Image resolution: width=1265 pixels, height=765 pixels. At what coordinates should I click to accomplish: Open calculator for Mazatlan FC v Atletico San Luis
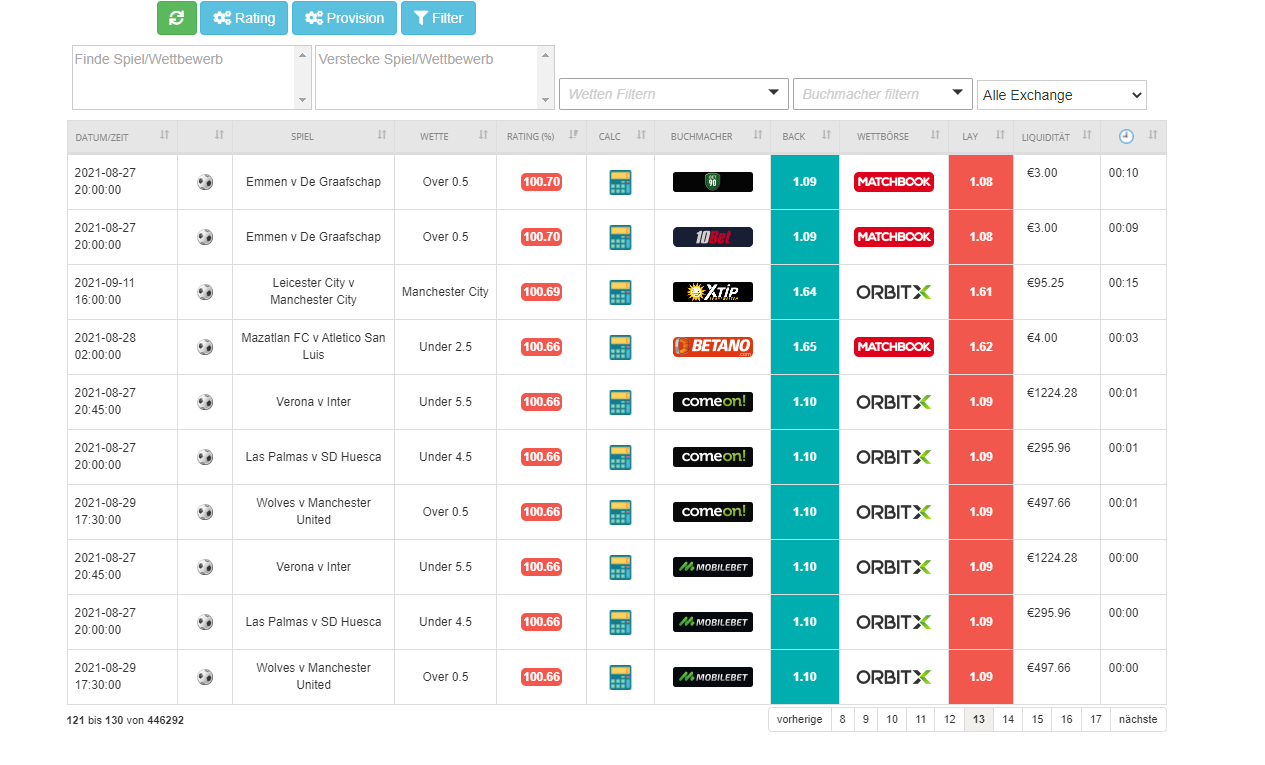click(x=620, y=347)
